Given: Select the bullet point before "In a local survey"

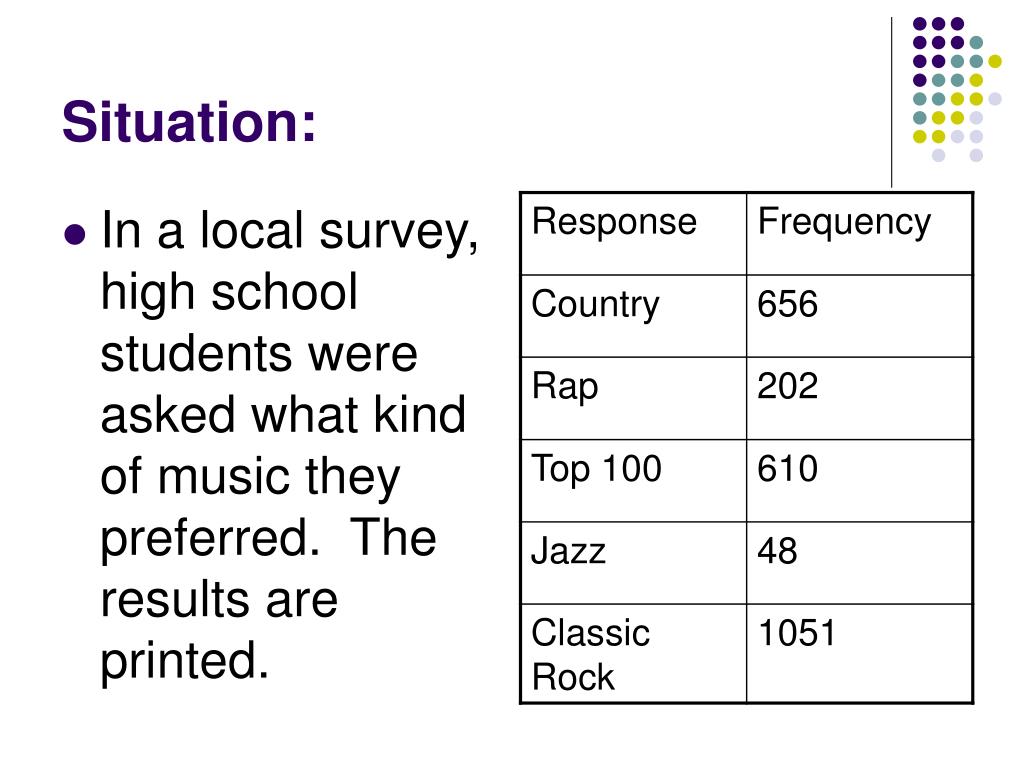Looking at the screenshot, I should [73, 234].
